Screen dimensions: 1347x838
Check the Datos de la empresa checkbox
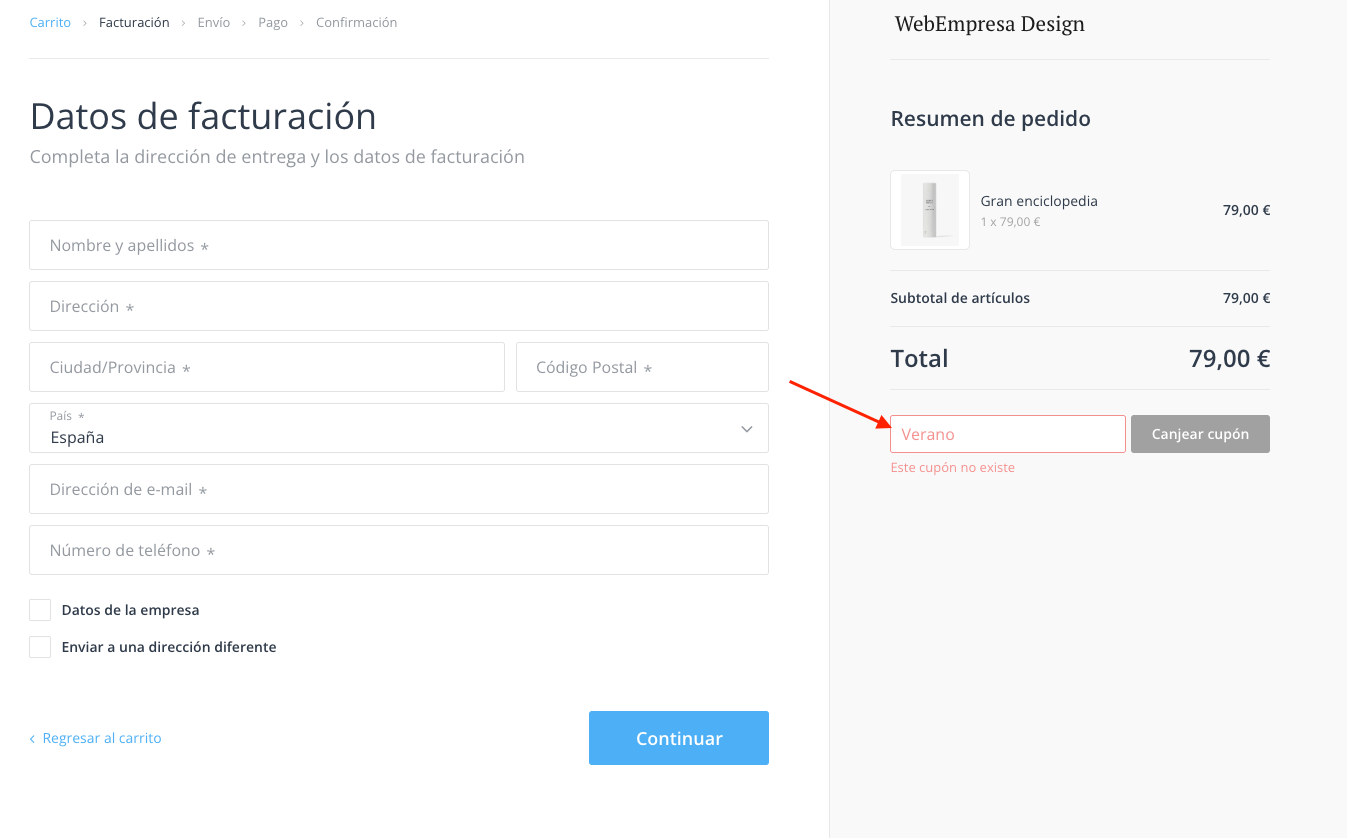[x=40, y=610]
